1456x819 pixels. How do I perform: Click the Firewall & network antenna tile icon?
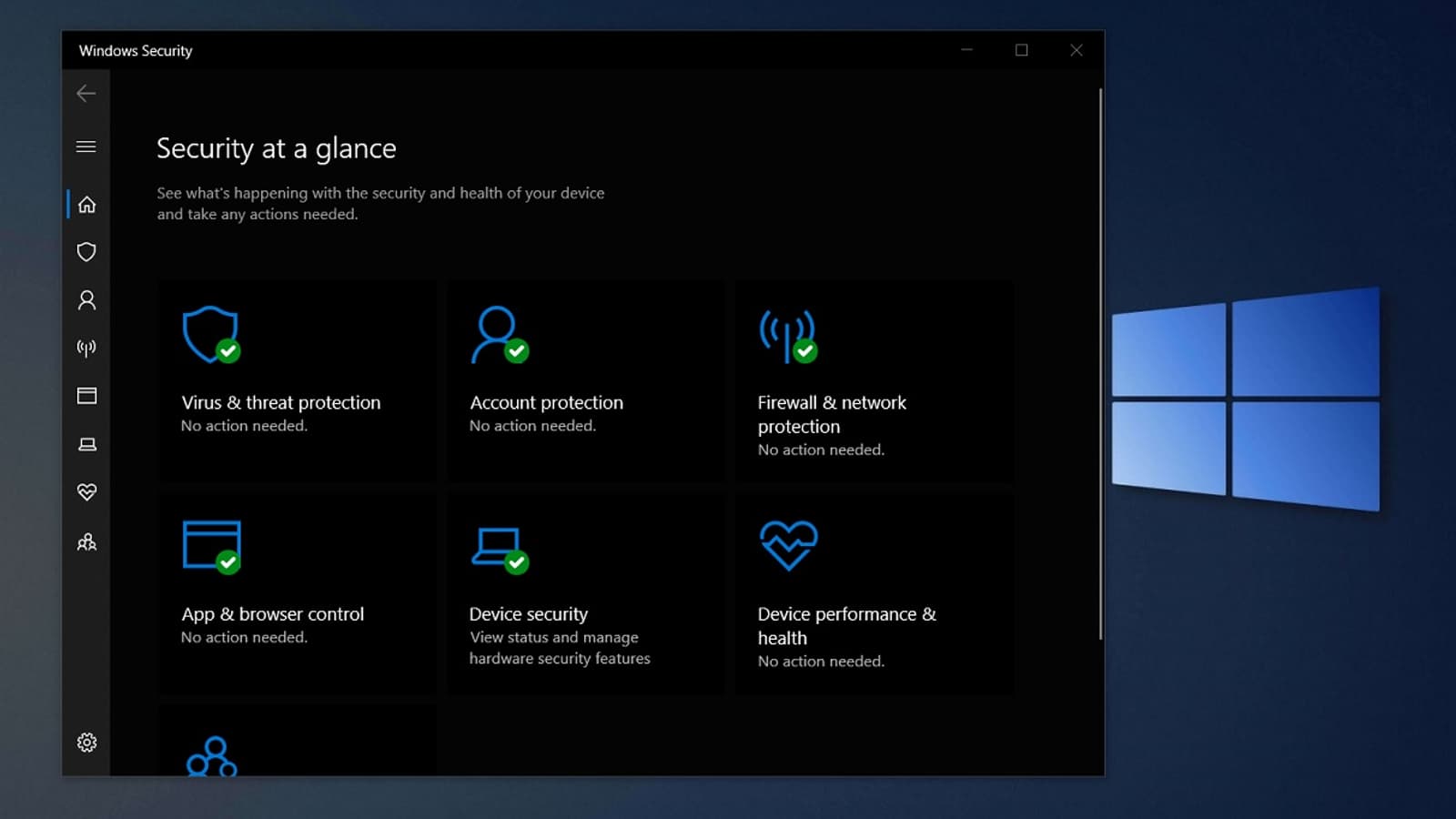788,337
